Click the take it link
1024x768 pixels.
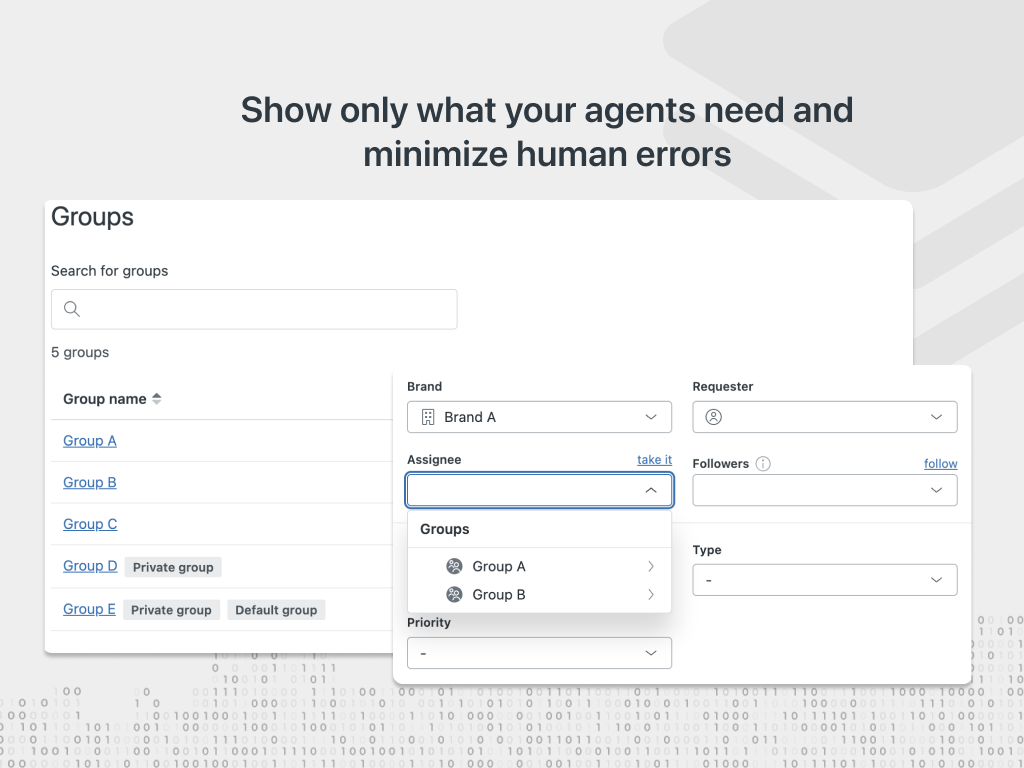654,460
